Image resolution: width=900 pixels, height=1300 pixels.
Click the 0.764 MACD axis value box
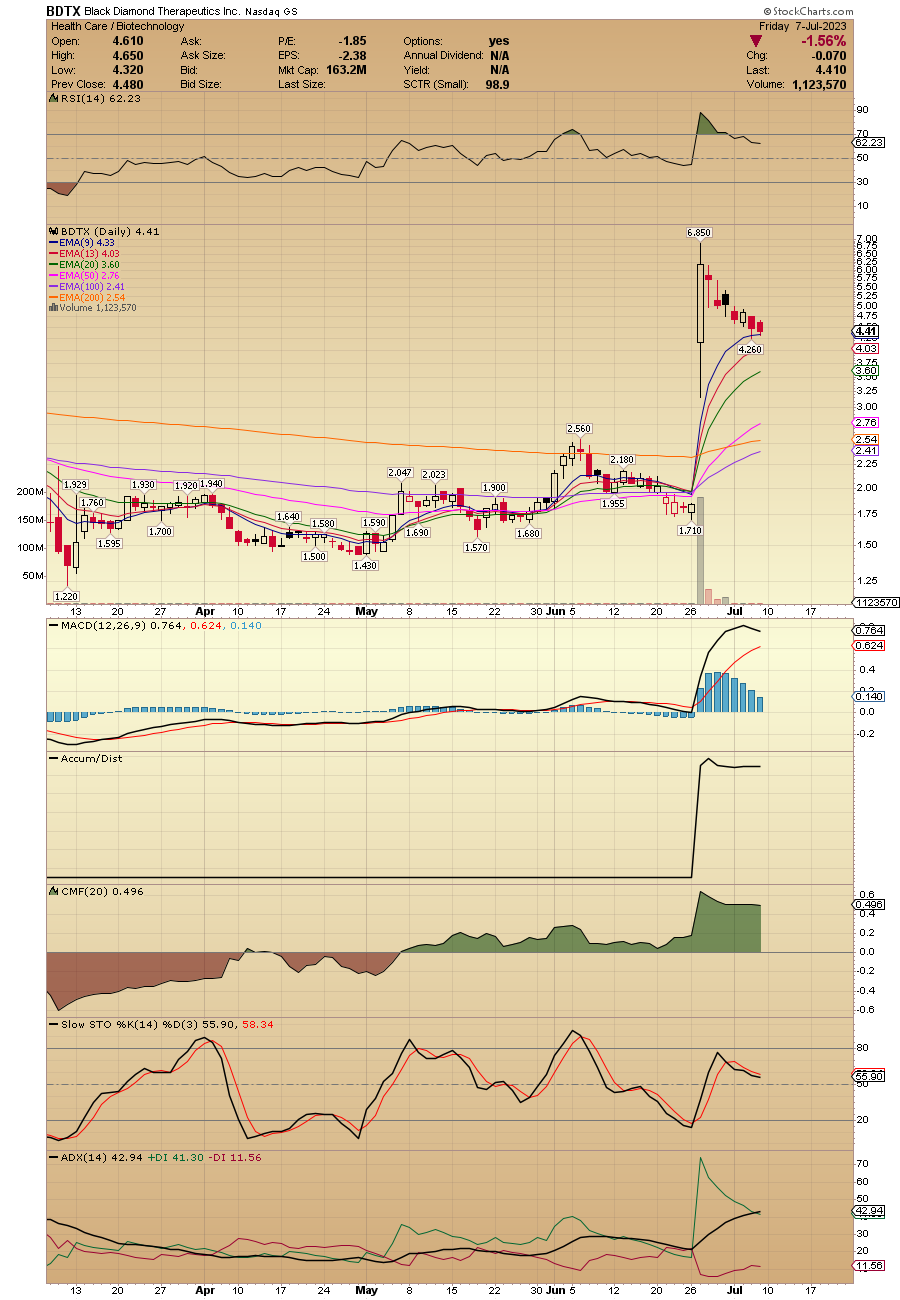(x=866, y=630)
